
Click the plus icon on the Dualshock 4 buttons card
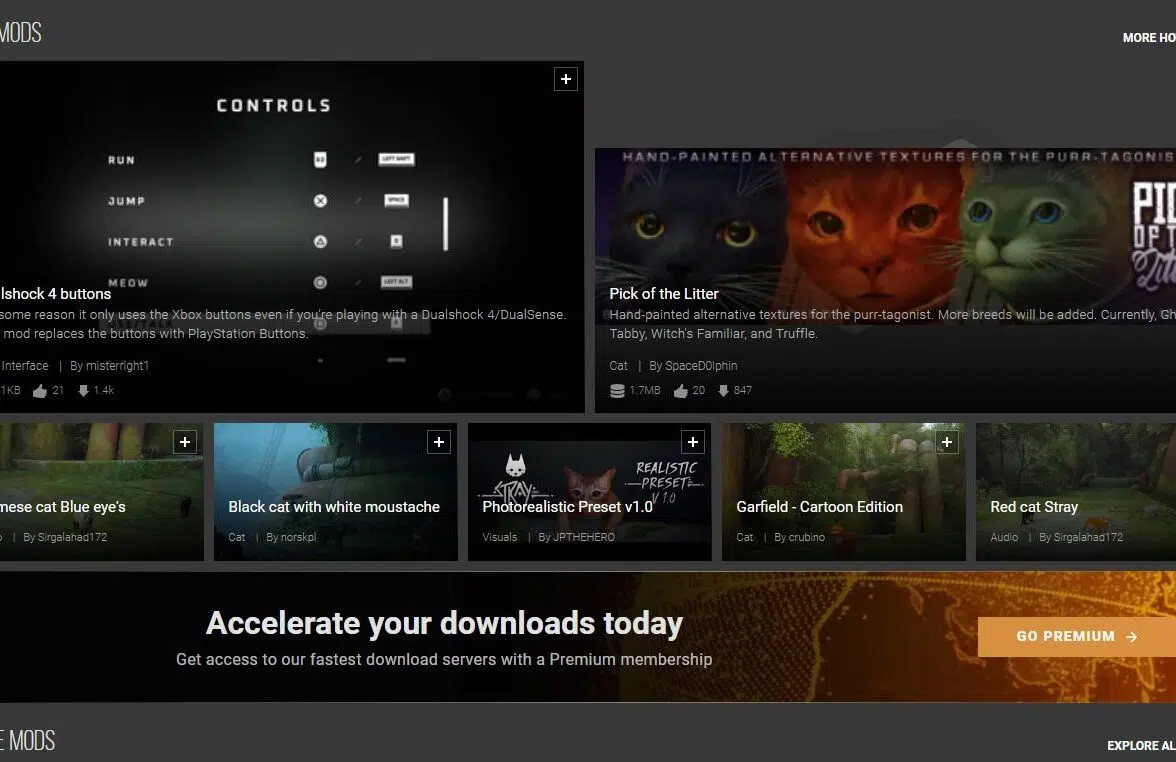point(566,79)
